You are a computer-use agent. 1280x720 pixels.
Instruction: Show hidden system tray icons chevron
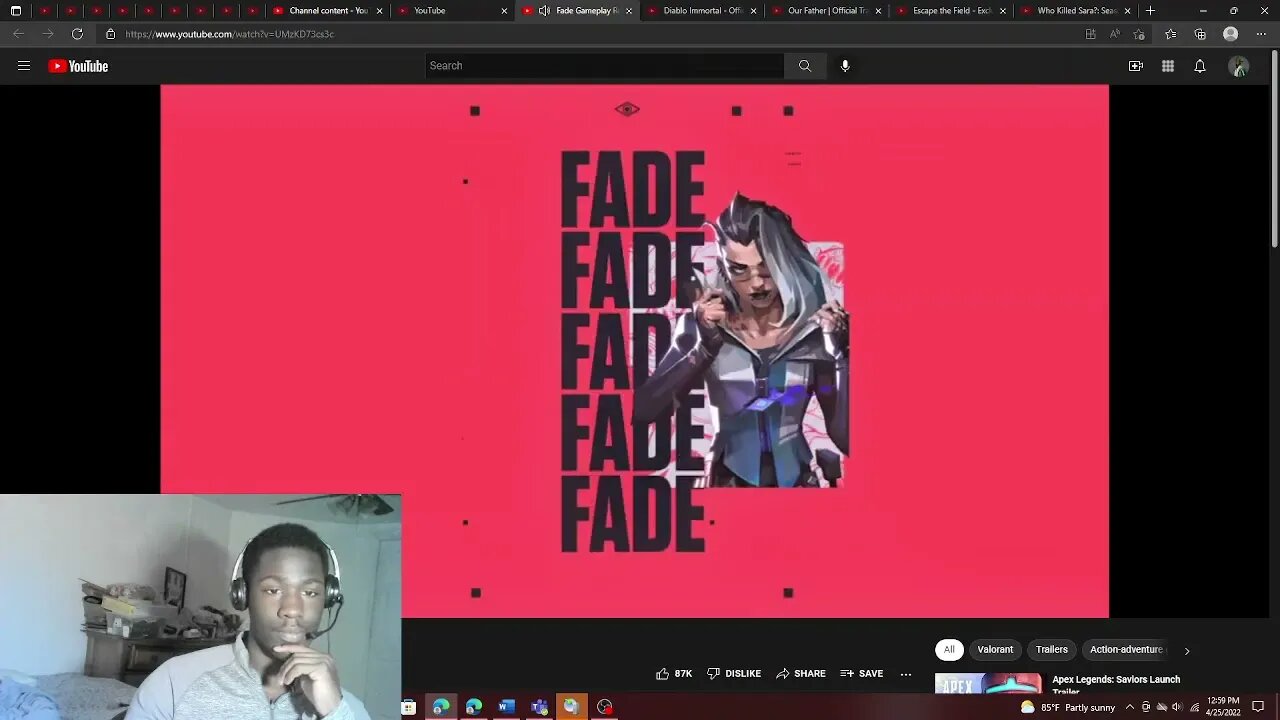1130,707
